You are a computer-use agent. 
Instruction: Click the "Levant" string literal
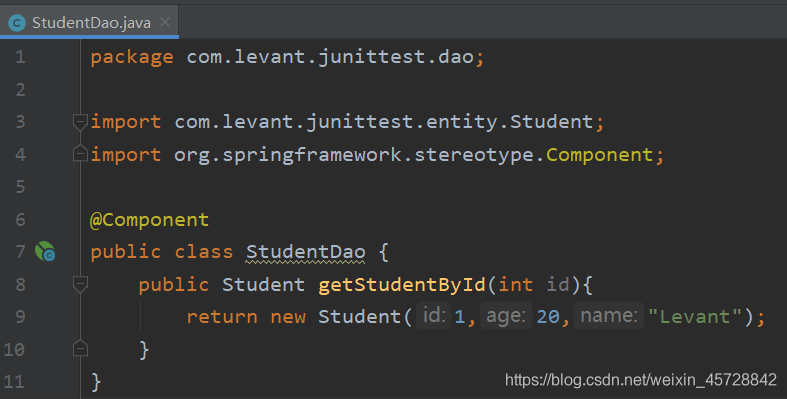tap(695, 317)
